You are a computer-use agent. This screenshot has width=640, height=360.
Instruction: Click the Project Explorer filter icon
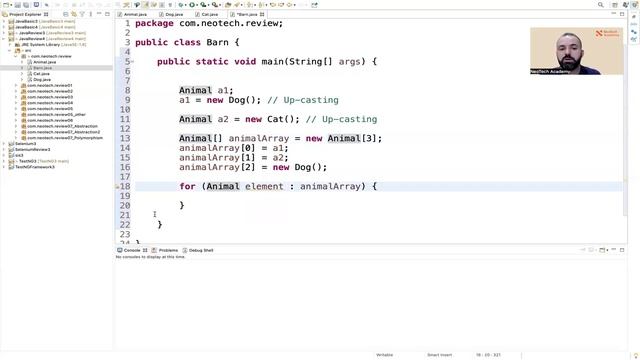coord(82,14)
